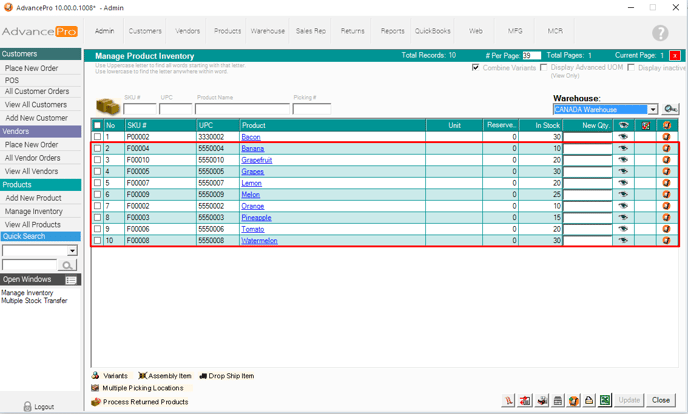The width and height of the screenshot is (688, 414).
Task: Open the Warehouse menu in top navigation
Action: click(267, 31)
